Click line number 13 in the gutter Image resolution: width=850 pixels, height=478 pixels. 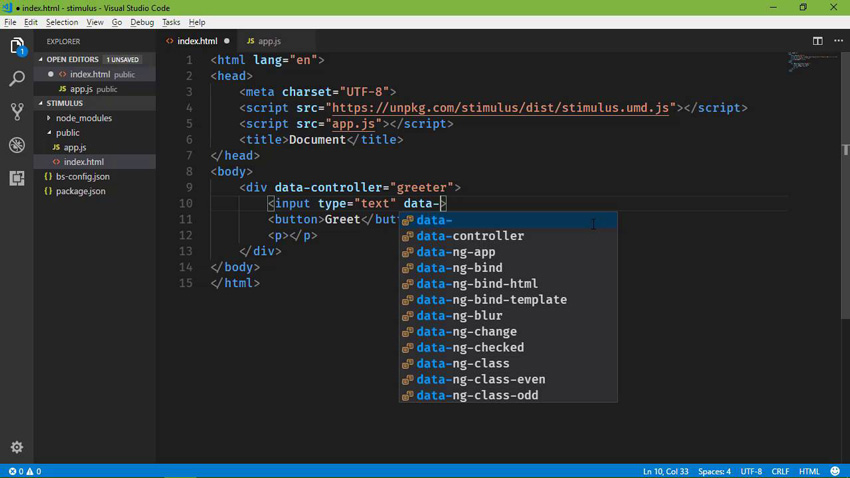pos(185,251)
